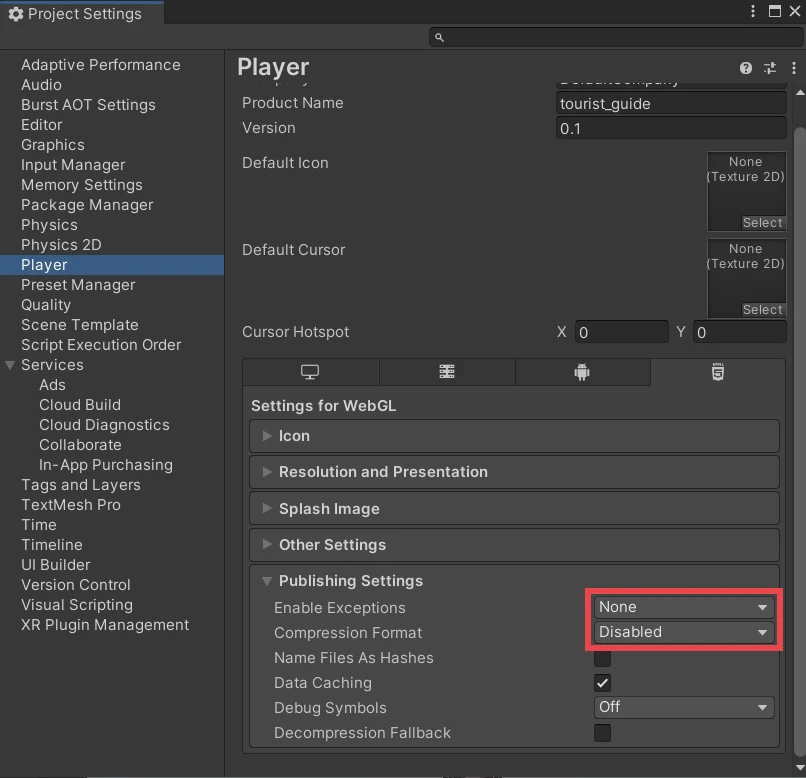This screenshot has height=778, width=806.
Task: Switch to the dedicated server platform tab
Action: (447, 372)
